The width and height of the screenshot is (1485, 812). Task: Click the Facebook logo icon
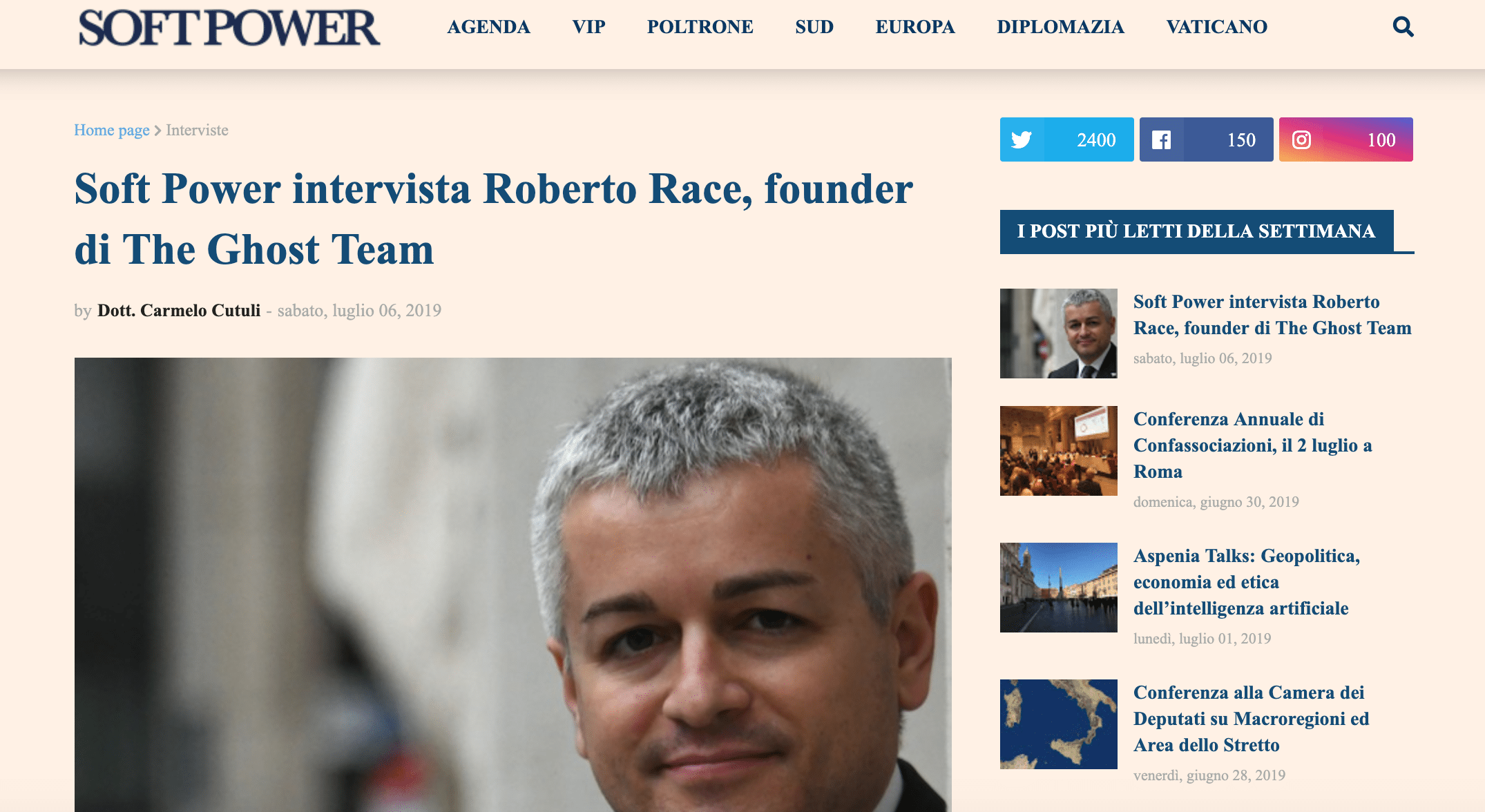[x=1161, y=139]
